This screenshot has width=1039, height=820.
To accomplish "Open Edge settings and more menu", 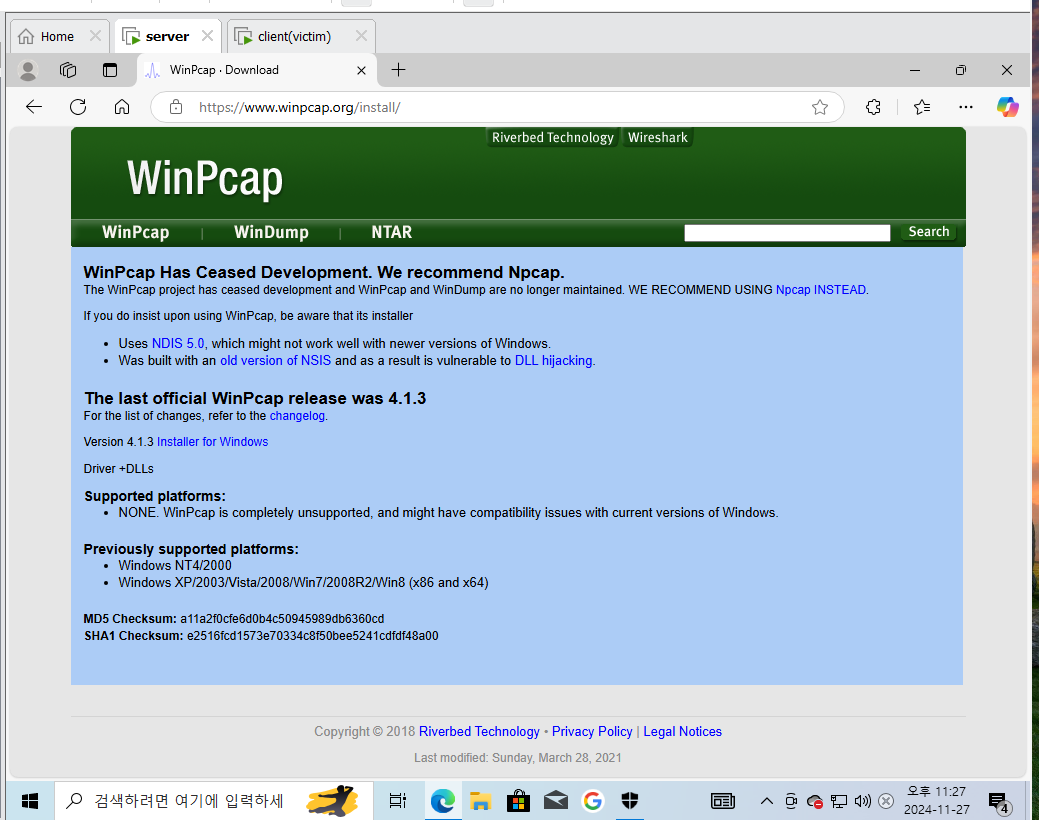I will (x=965, y=107).
